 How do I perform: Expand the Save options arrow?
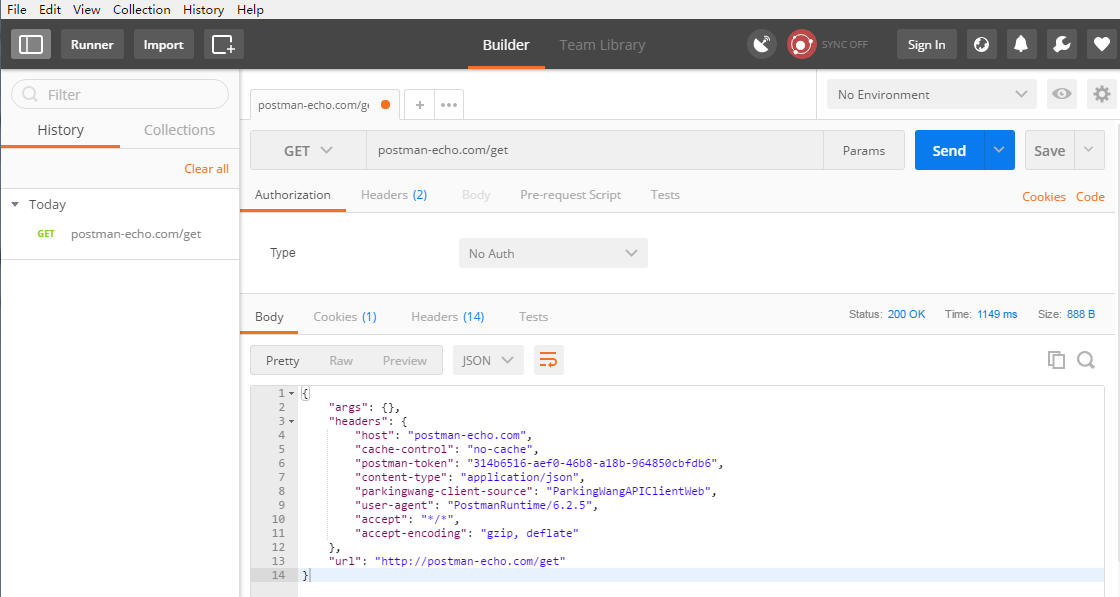[1089, 150]
